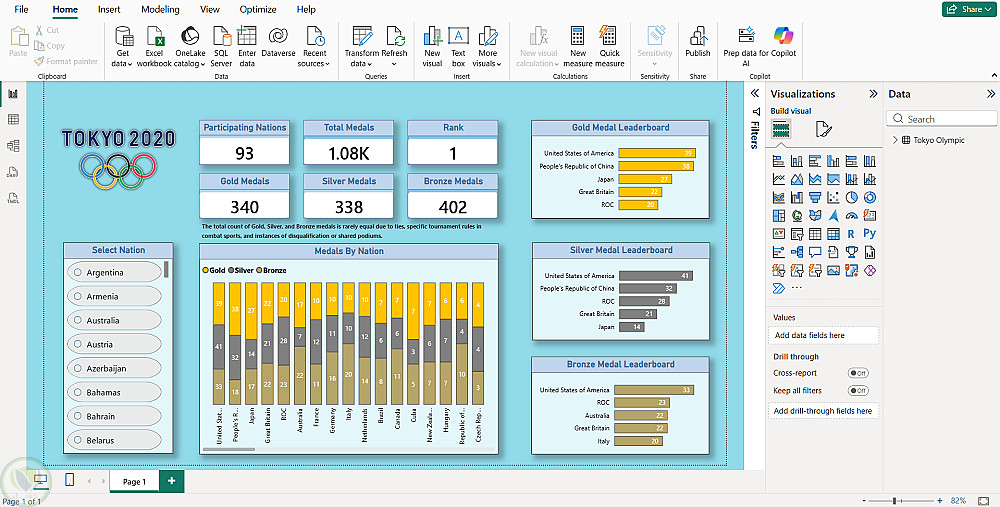Screen dimensions: 1000x507
Task: Select the Power Automate visual
Action: (x=778, y=288)
